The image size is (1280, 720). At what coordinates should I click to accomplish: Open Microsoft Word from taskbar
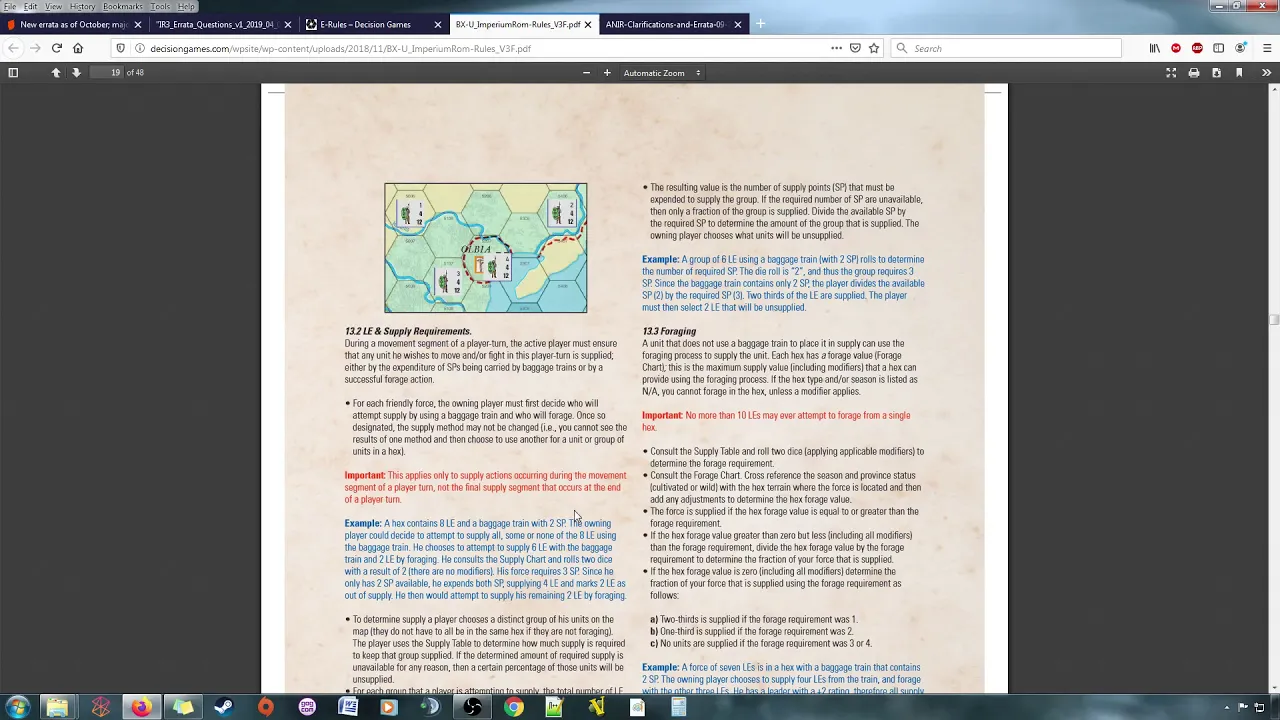click(x=348, y=707)
